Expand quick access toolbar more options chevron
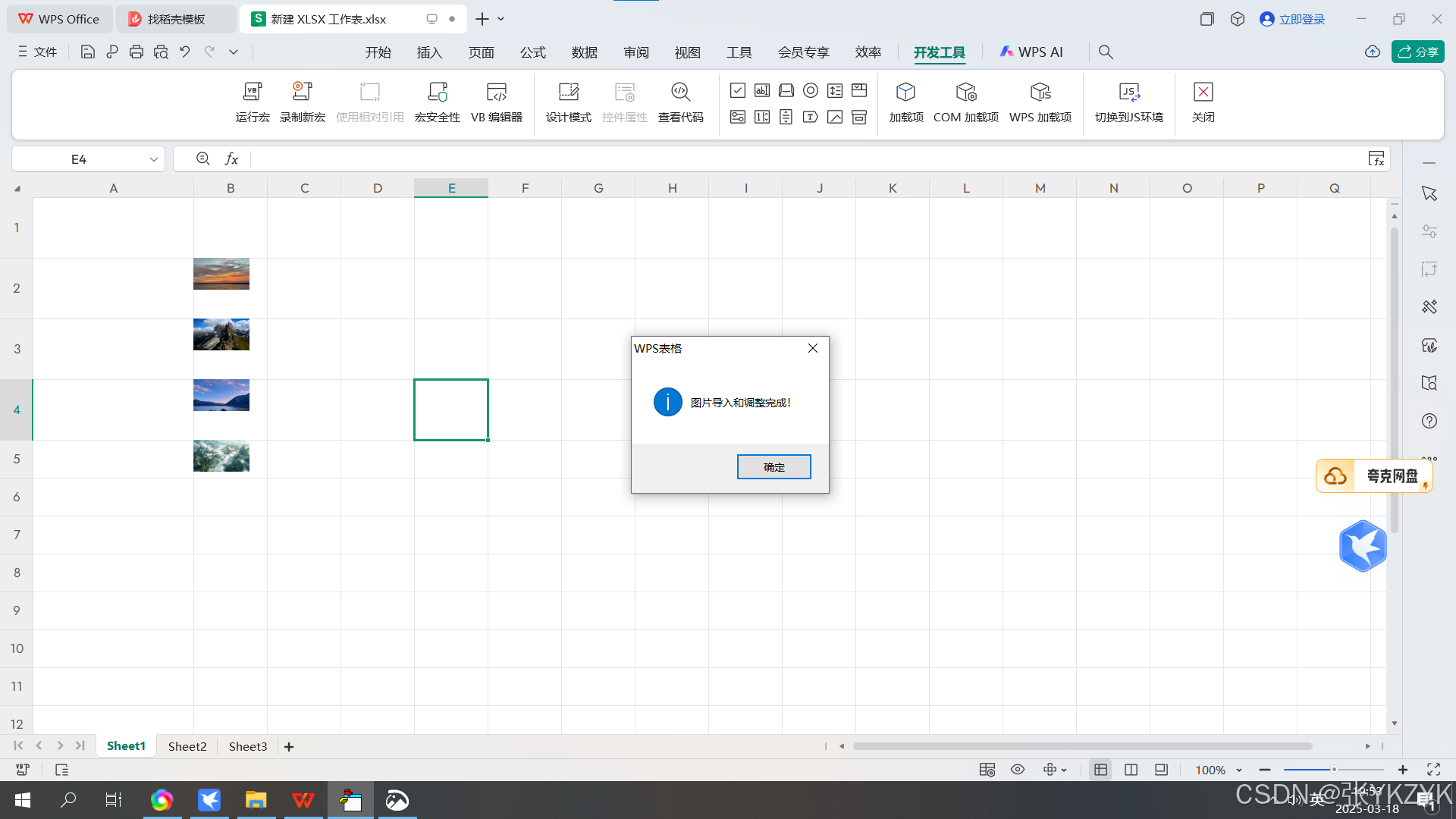Screen dimensions: 1456x819 pos(234,52)
